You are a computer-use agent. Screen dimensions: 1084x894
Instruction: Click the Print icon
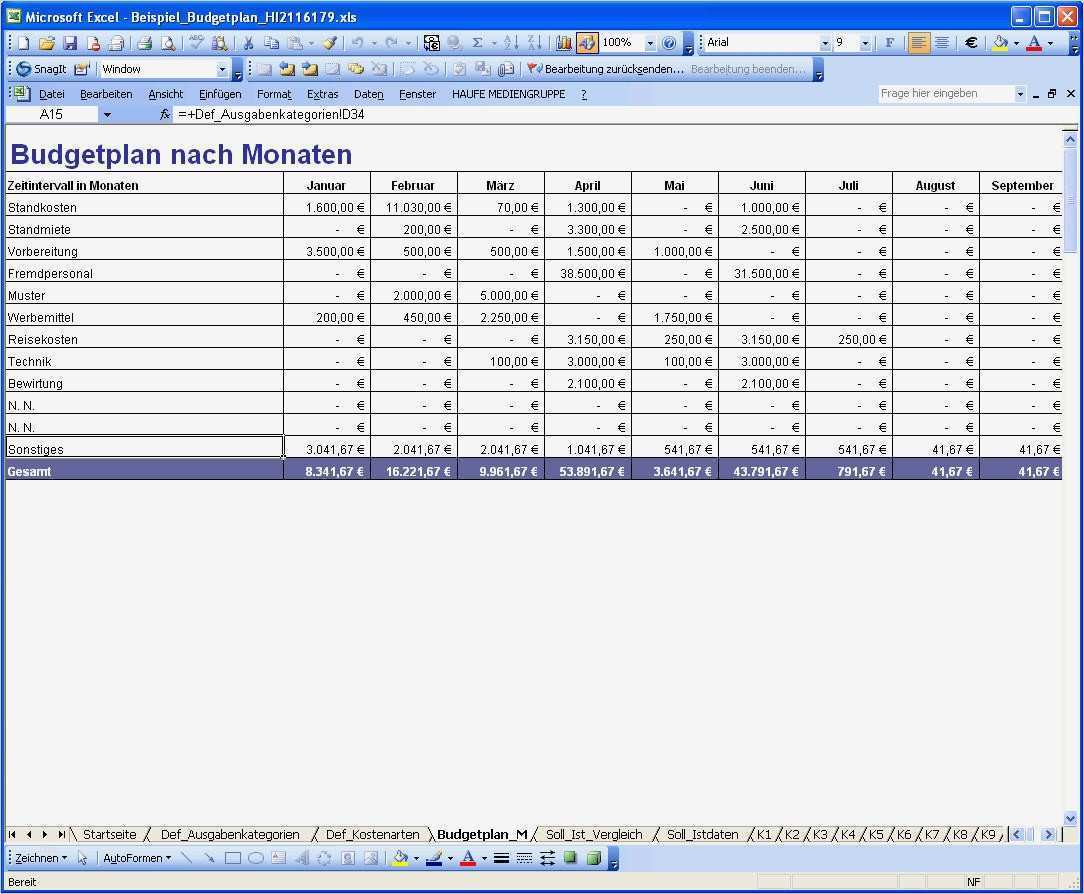click(x=144, y=43)
